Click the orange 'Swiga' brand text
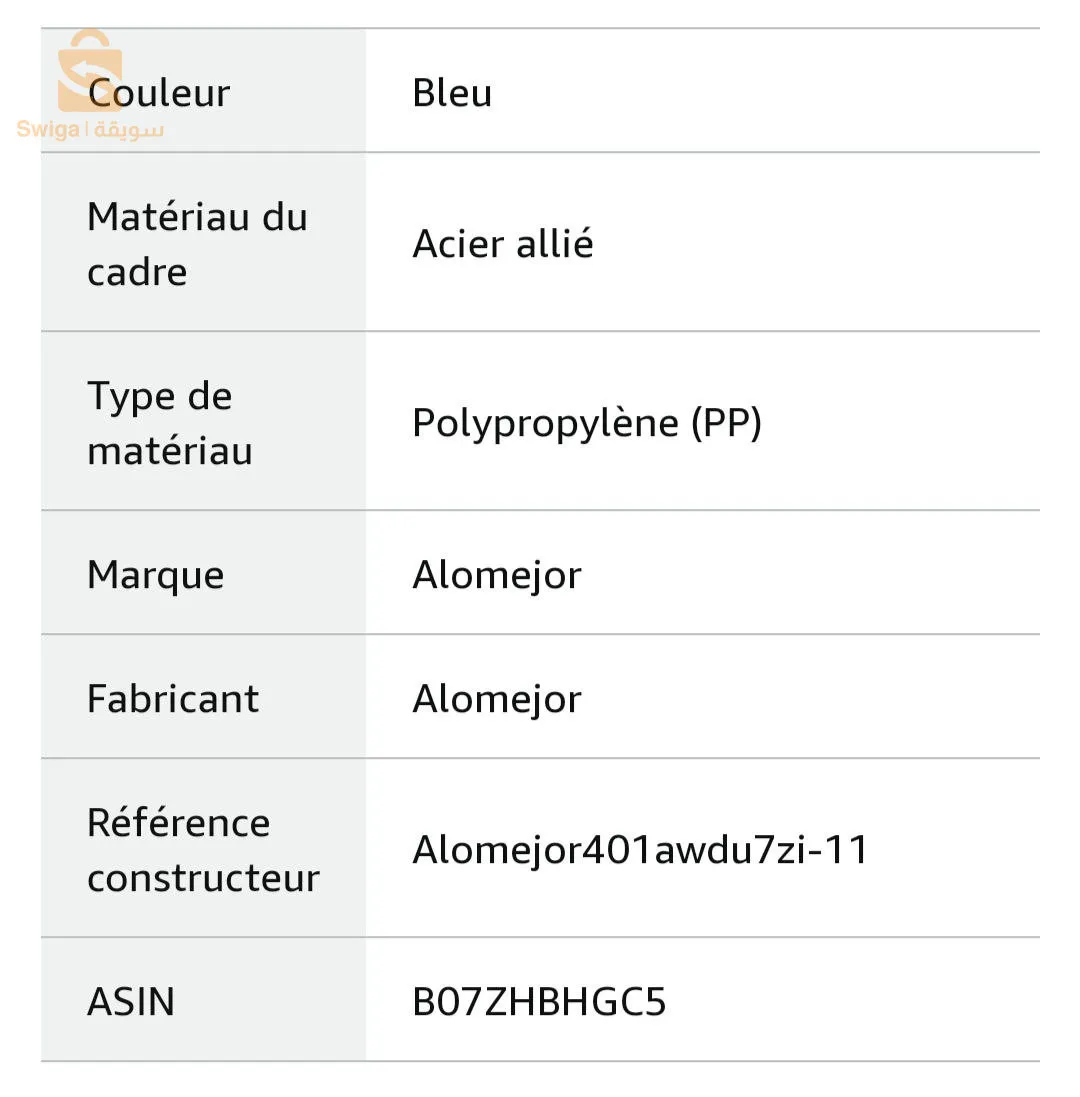Screen dimensions: 1080x1097 click(48, 130)
